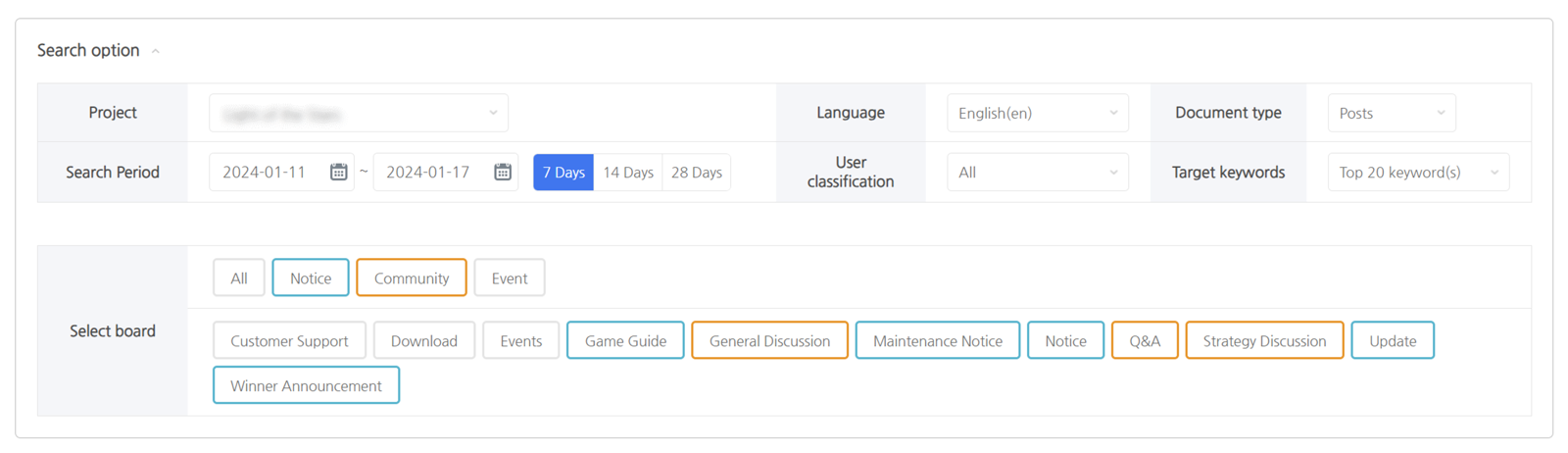Expand the User classification dropdown
The width and height of the screenshot is (1568, 453).
[x=1037, y=173]
